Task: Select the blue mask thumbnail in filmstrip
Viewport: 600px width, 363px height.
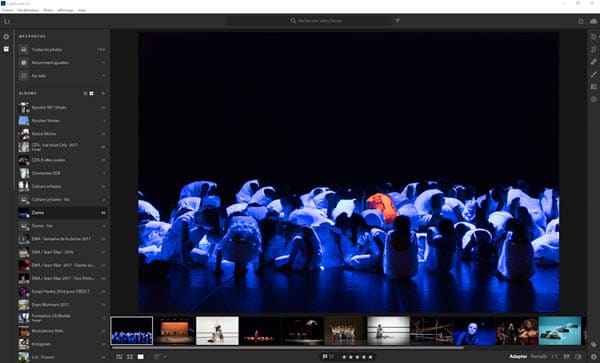Action: click(474, 330)
